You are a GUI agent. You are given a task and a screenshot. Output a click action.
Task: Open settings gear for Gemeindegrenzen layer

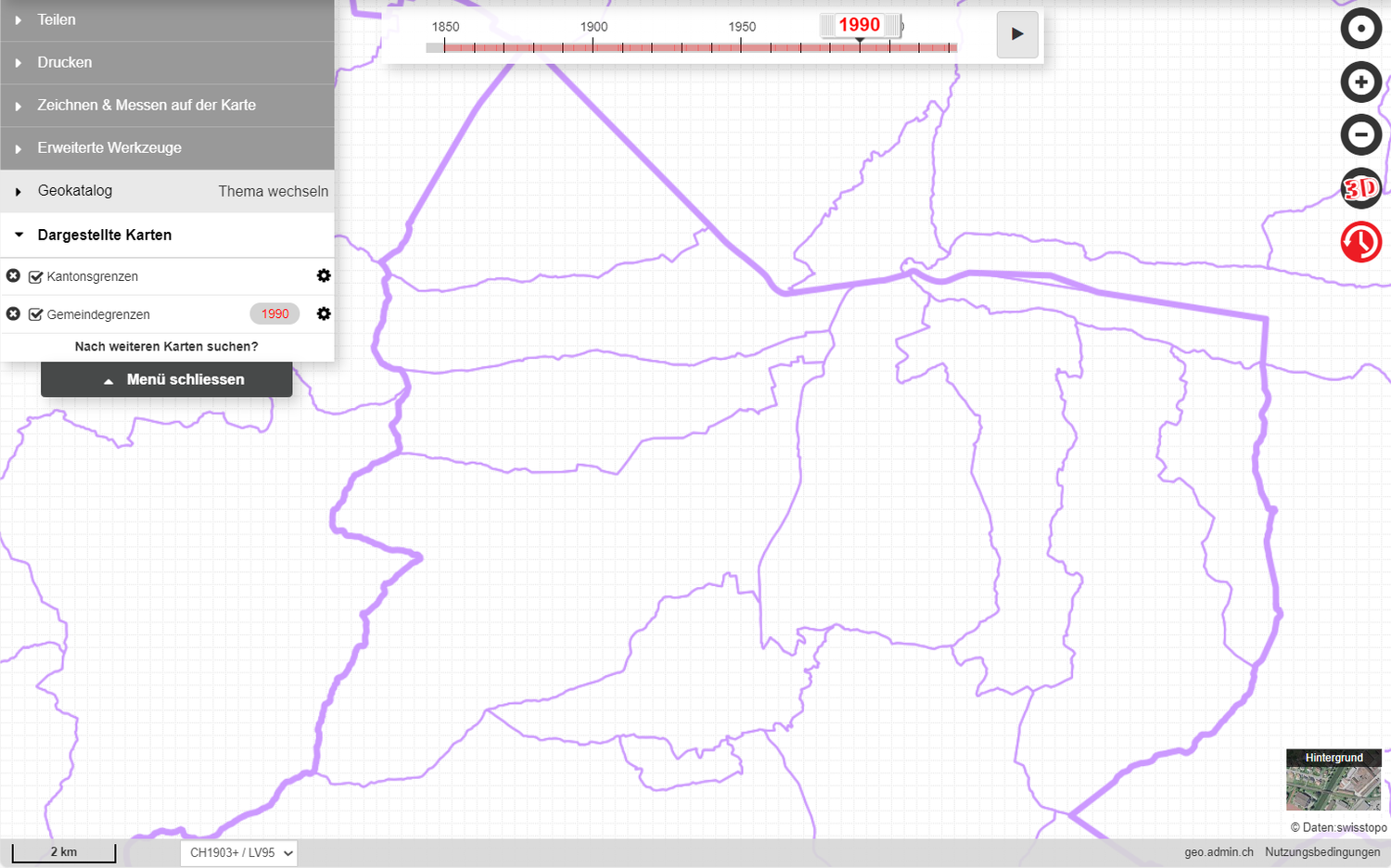(x=324, y=313)
